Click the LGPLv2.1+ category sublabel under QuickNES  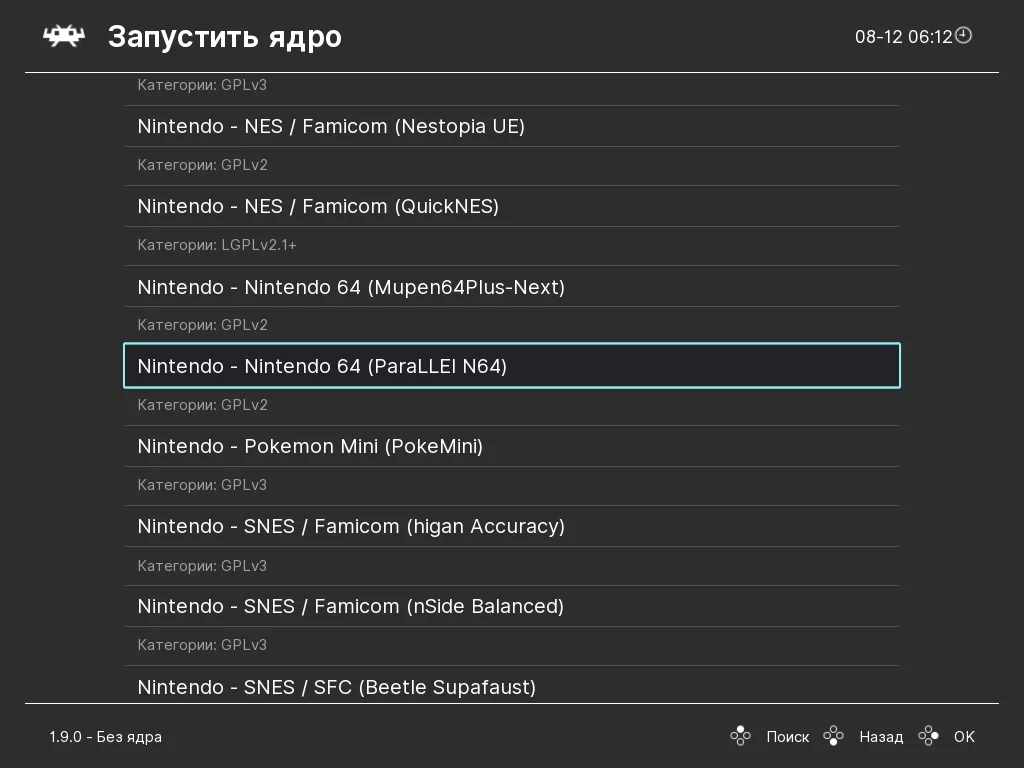[217, 245]
